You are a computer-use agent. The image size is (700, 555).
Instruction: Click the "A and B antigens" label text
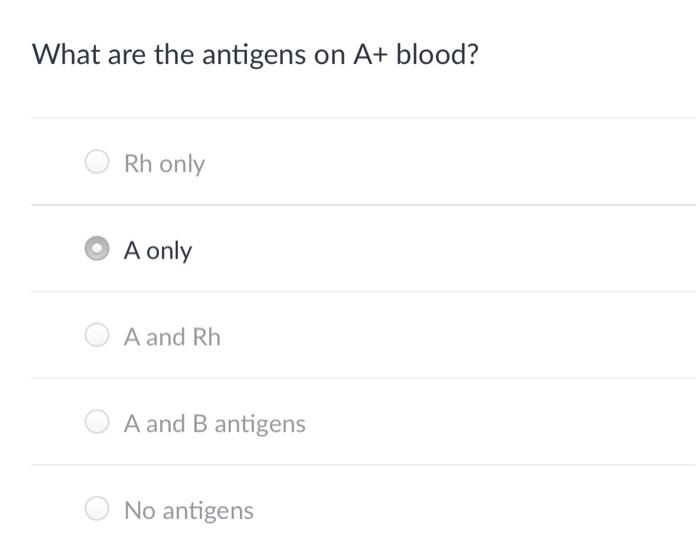[x=215, y=424]
